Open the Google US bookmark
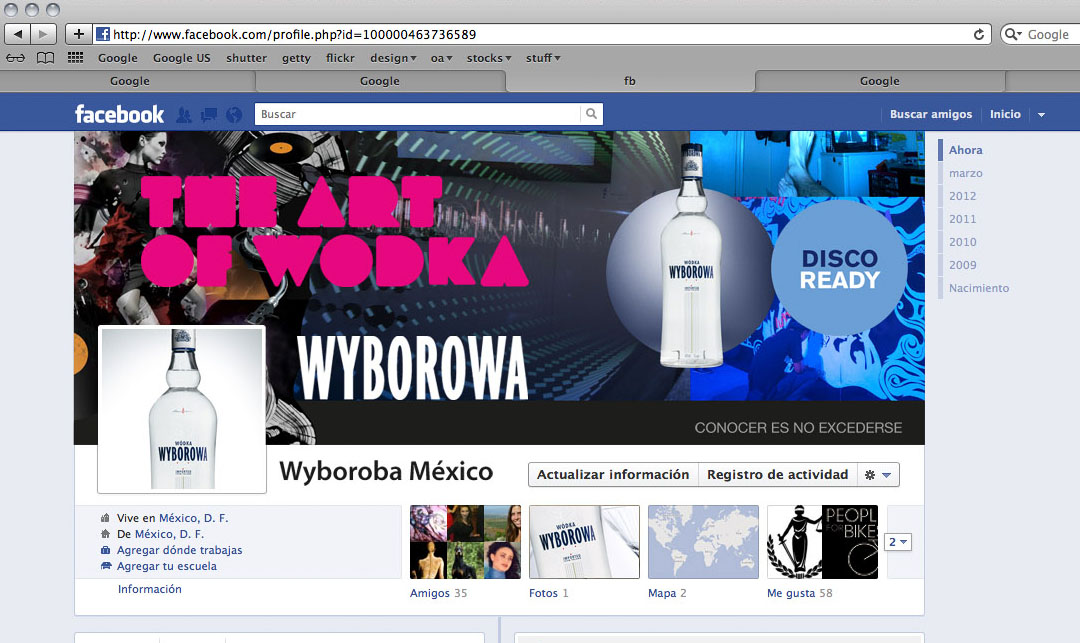The image size is (1080, 643). 182,58
